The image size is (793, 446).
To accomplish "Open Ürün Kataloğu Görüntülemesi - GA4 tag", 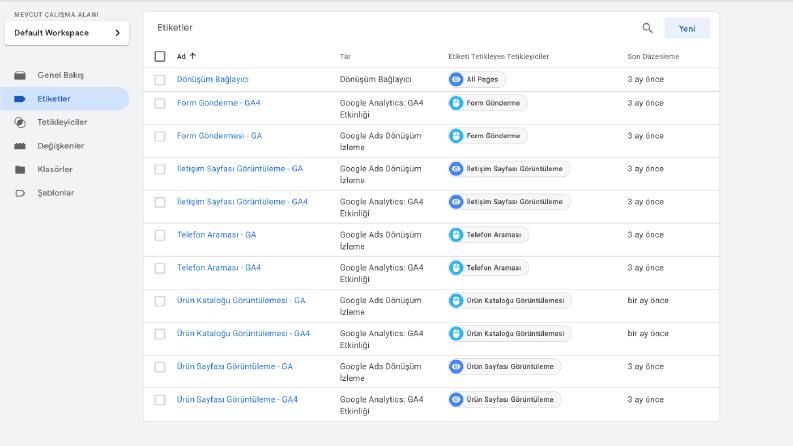I will (243, 334).
